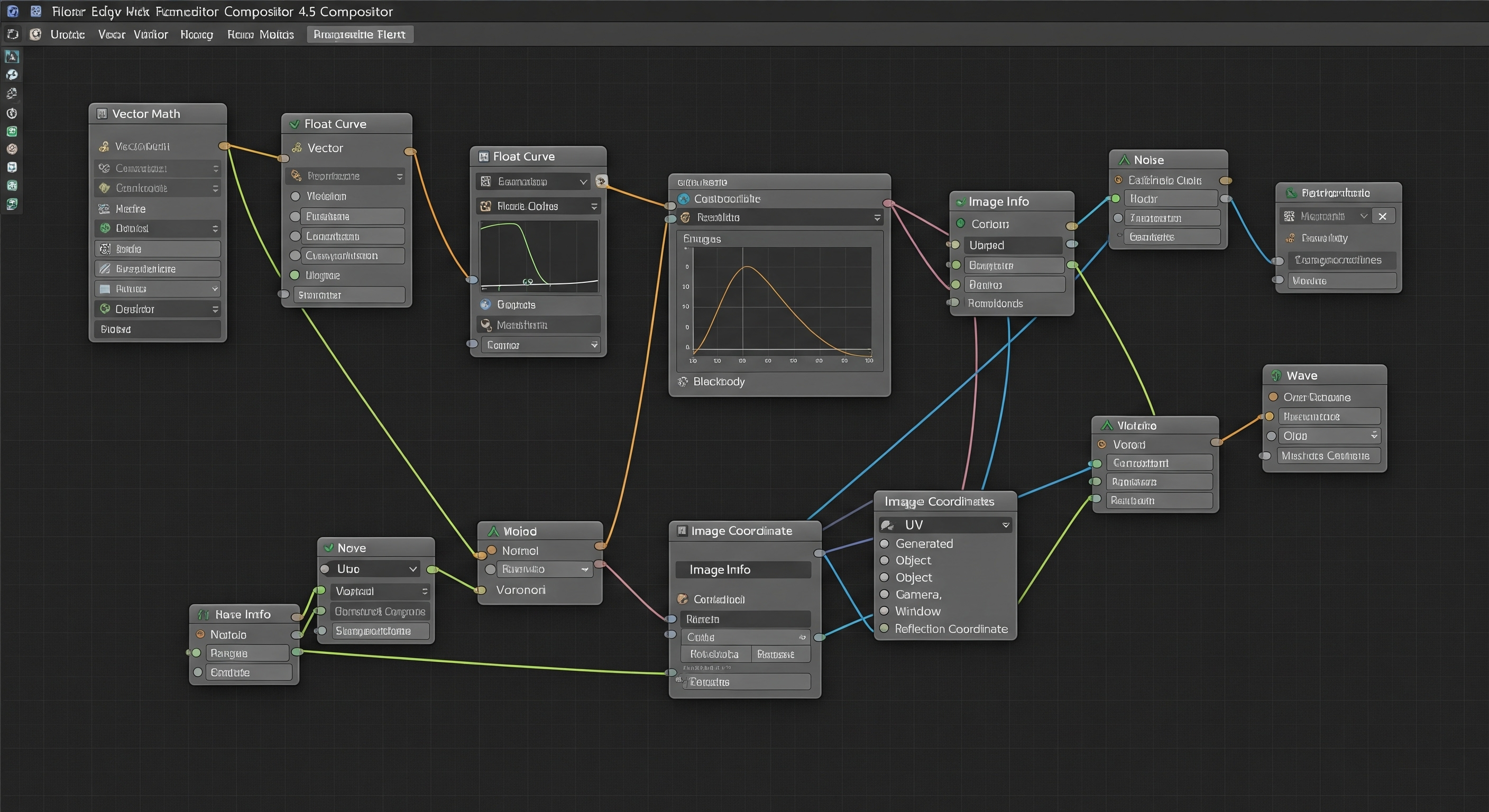Click the clock-shaped icon in left toolbar

click(x=12, y=113)
